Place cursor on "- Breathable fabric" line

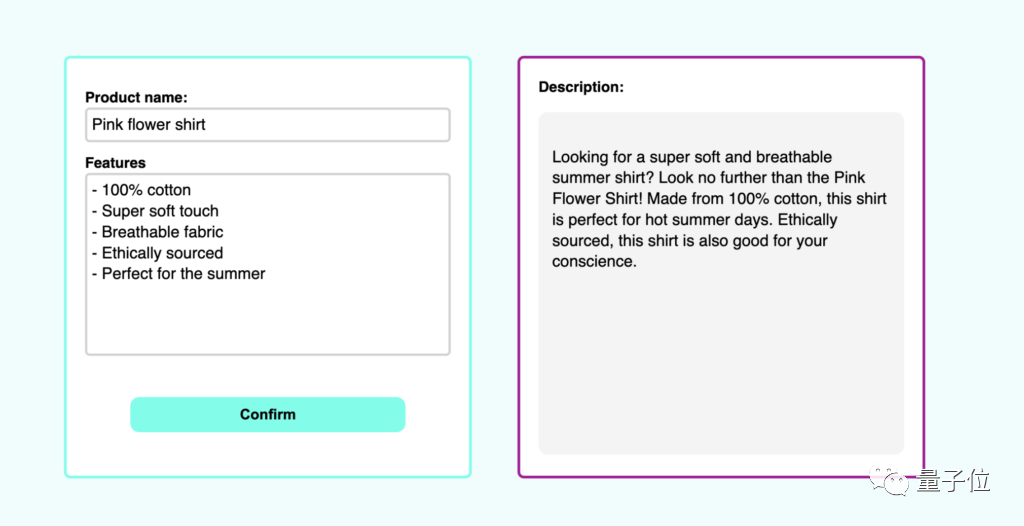[x=157, y=232]
